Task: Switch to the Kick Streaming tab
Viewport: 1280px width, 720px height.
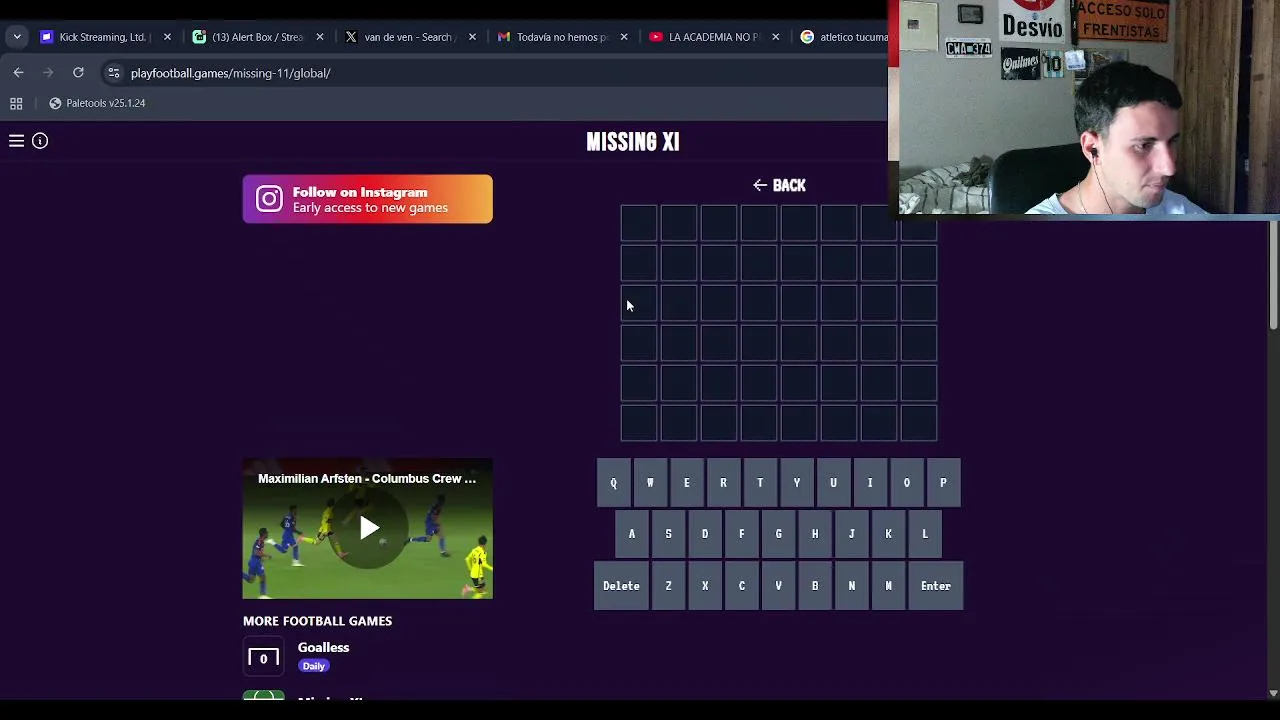Action: 105,37
